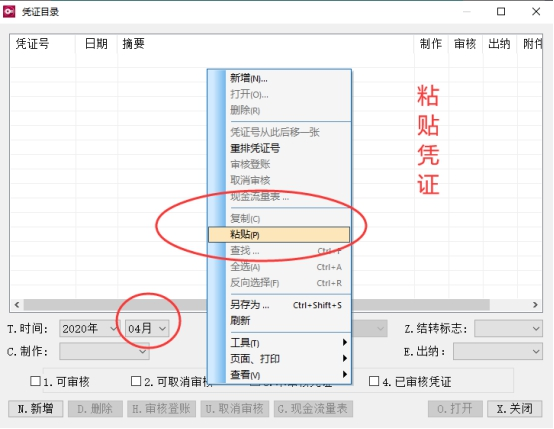This screenshot has width=554, height=429.
Task: Click the app icon in title bar
Action: 9,12
